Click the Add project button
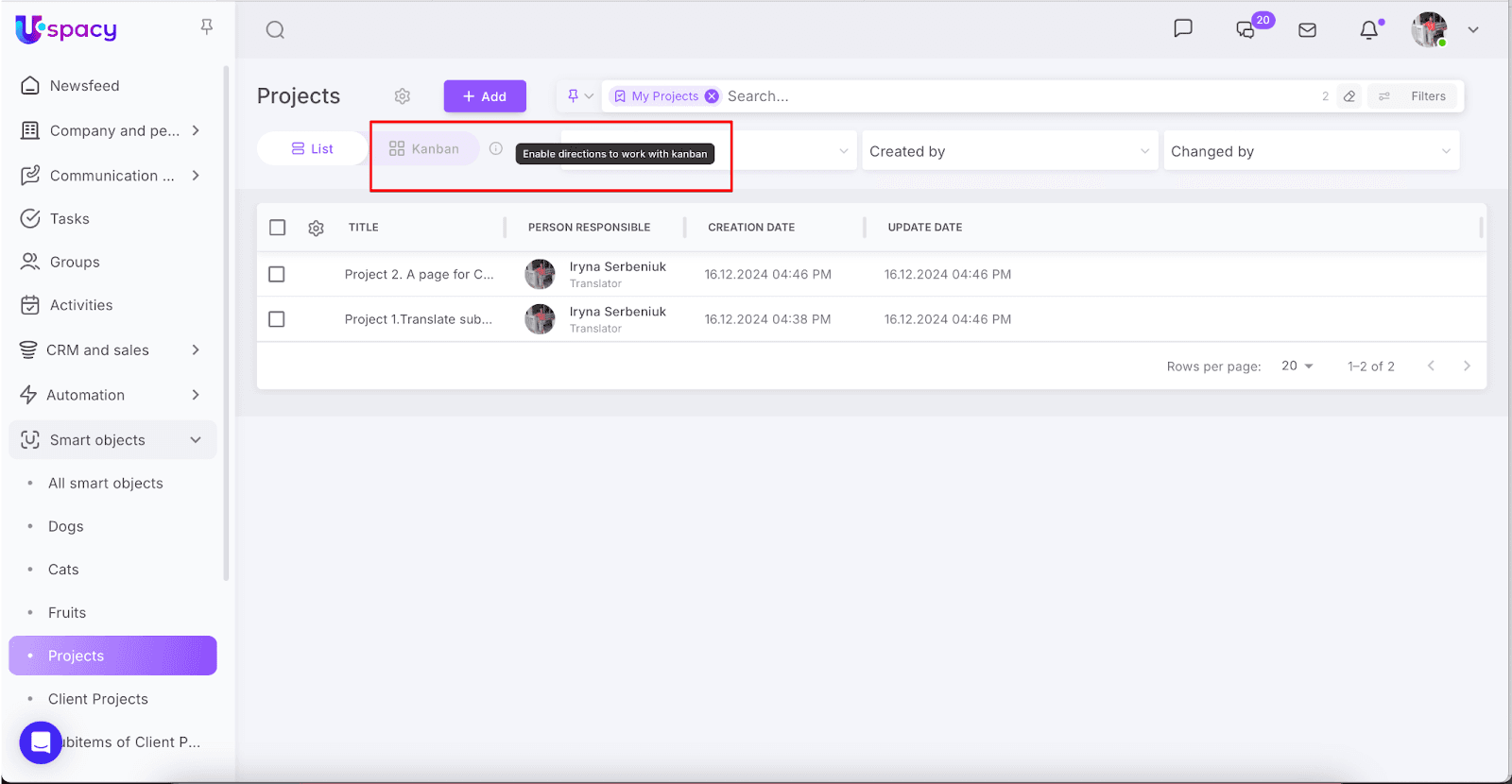The image size is (1512, 784). pos(485,96)
